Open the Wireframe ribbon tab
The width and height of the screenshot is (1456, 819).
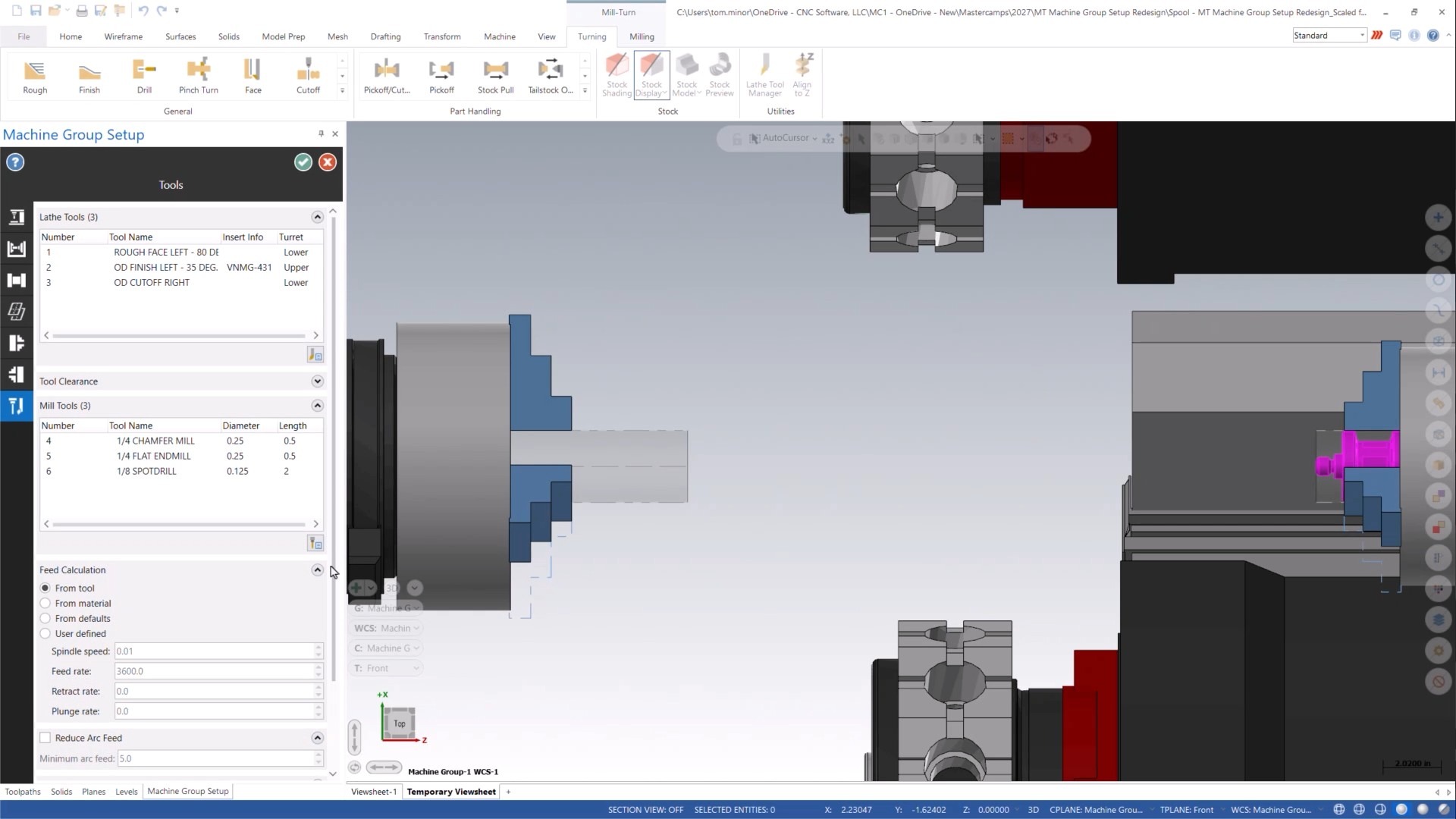[124, 36]
